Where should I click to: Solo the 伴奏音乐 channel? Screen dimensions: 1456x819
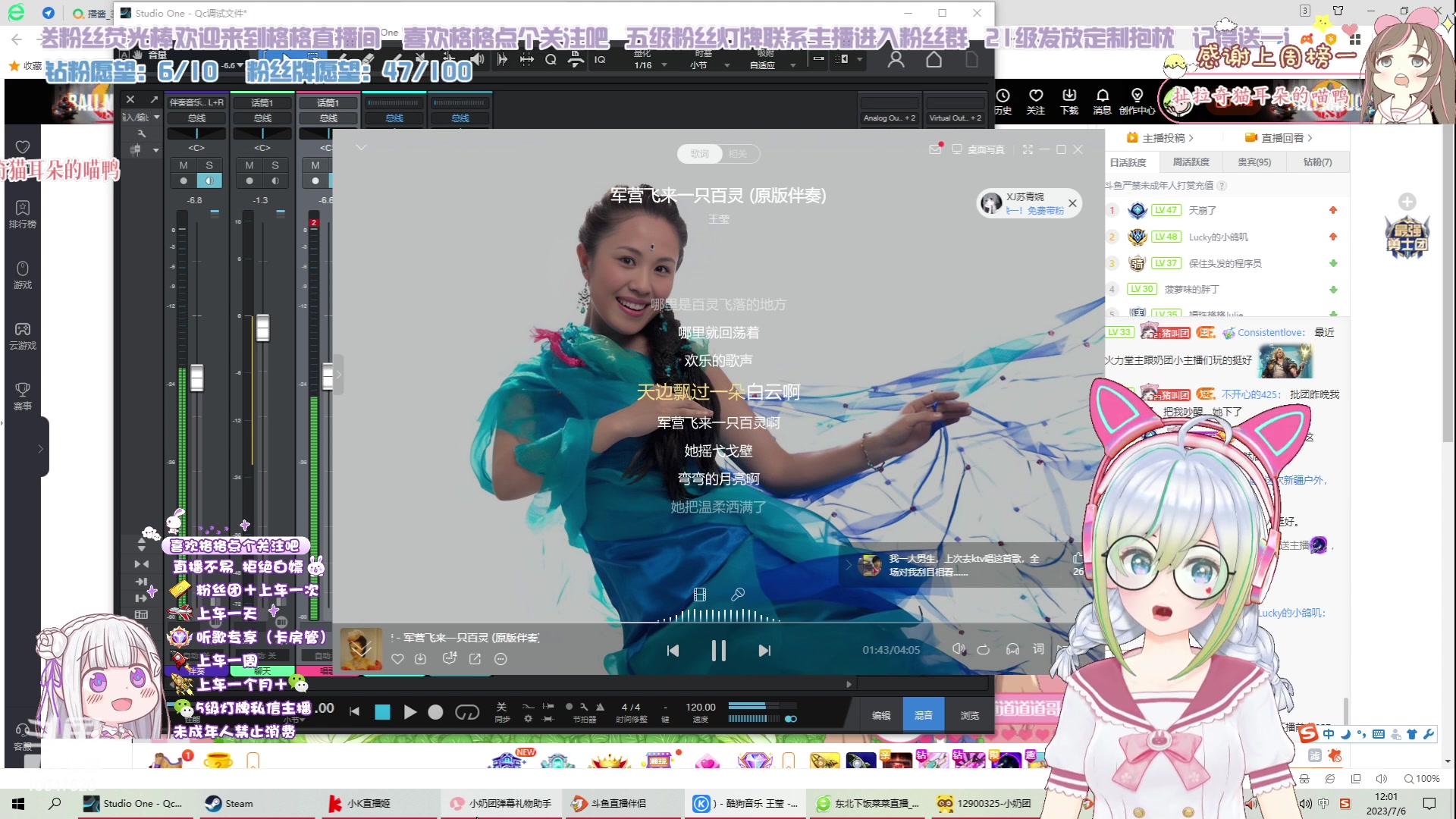tap(209, 165)
